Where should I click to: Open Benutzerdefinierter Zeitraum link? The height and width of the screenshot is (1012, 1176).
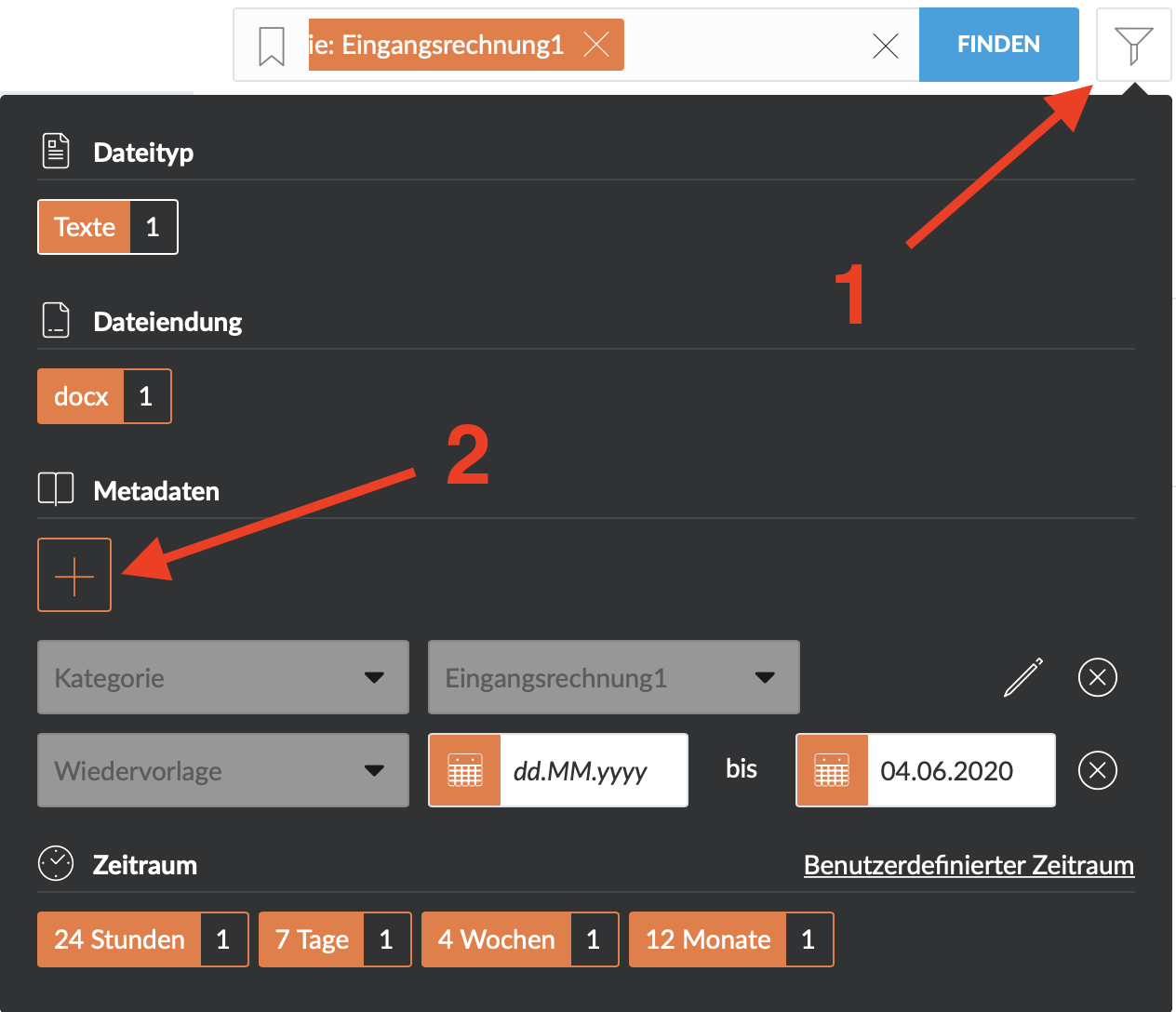(969, 865)
